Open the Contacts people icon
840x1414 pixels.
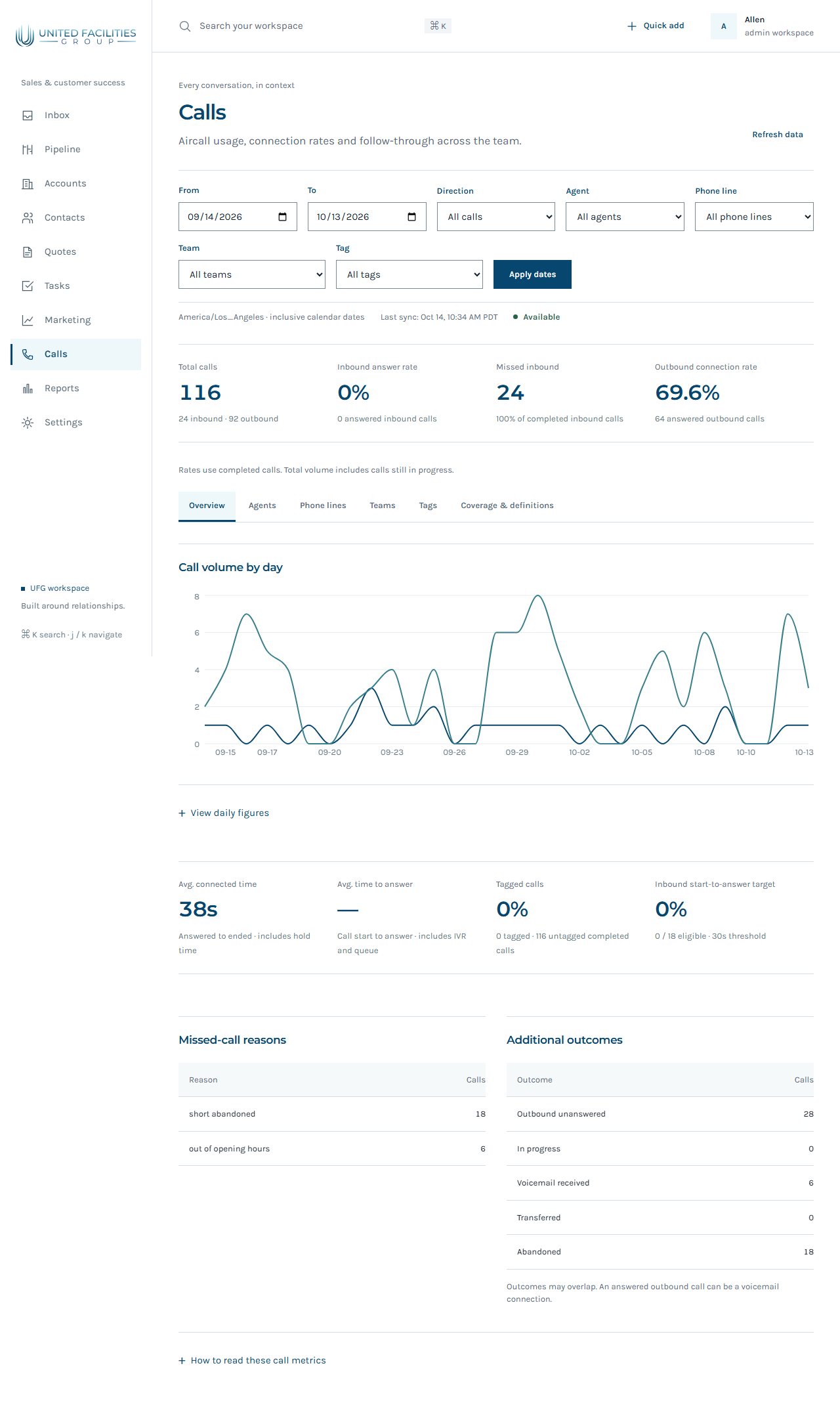(28, 218)
